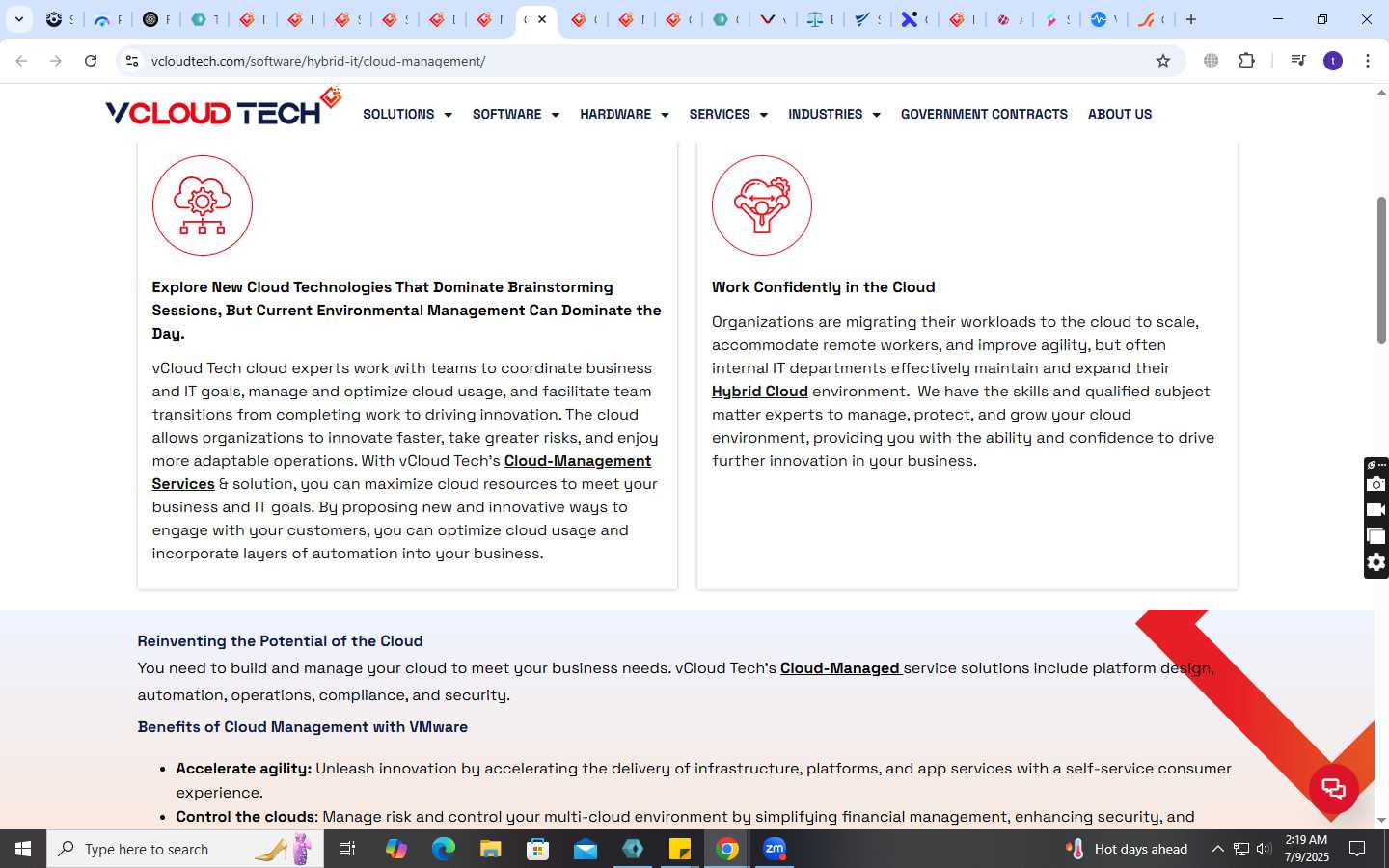Open the Zoom app in taskbar
Viewport: 1389px width, 868px height.
(775, 849)
